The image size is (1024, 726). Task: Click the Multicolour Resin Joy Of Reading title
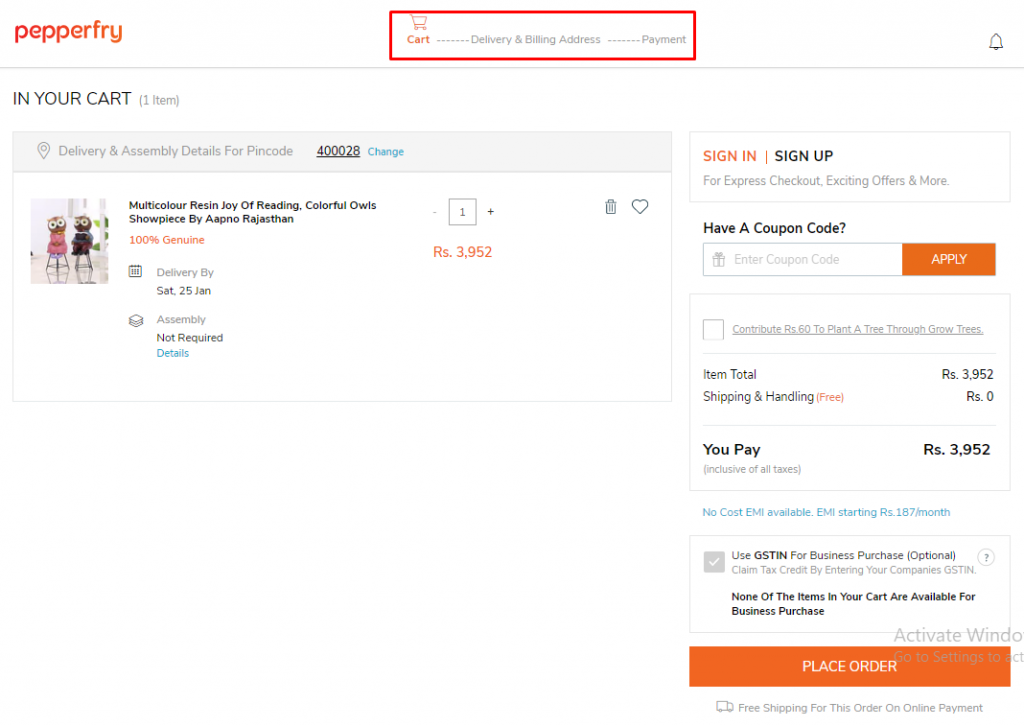(253, 212)
